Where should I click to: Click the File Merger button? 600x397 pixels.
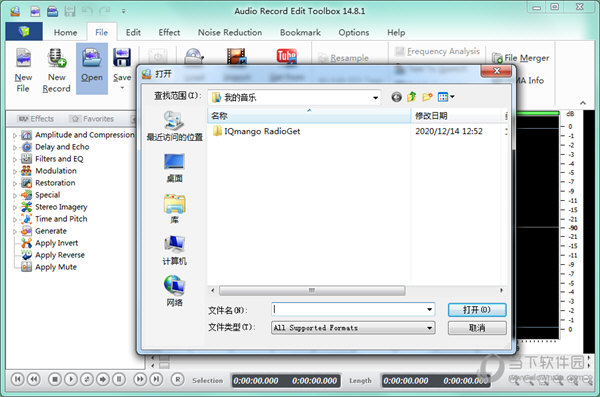click(x=520, y=58)
